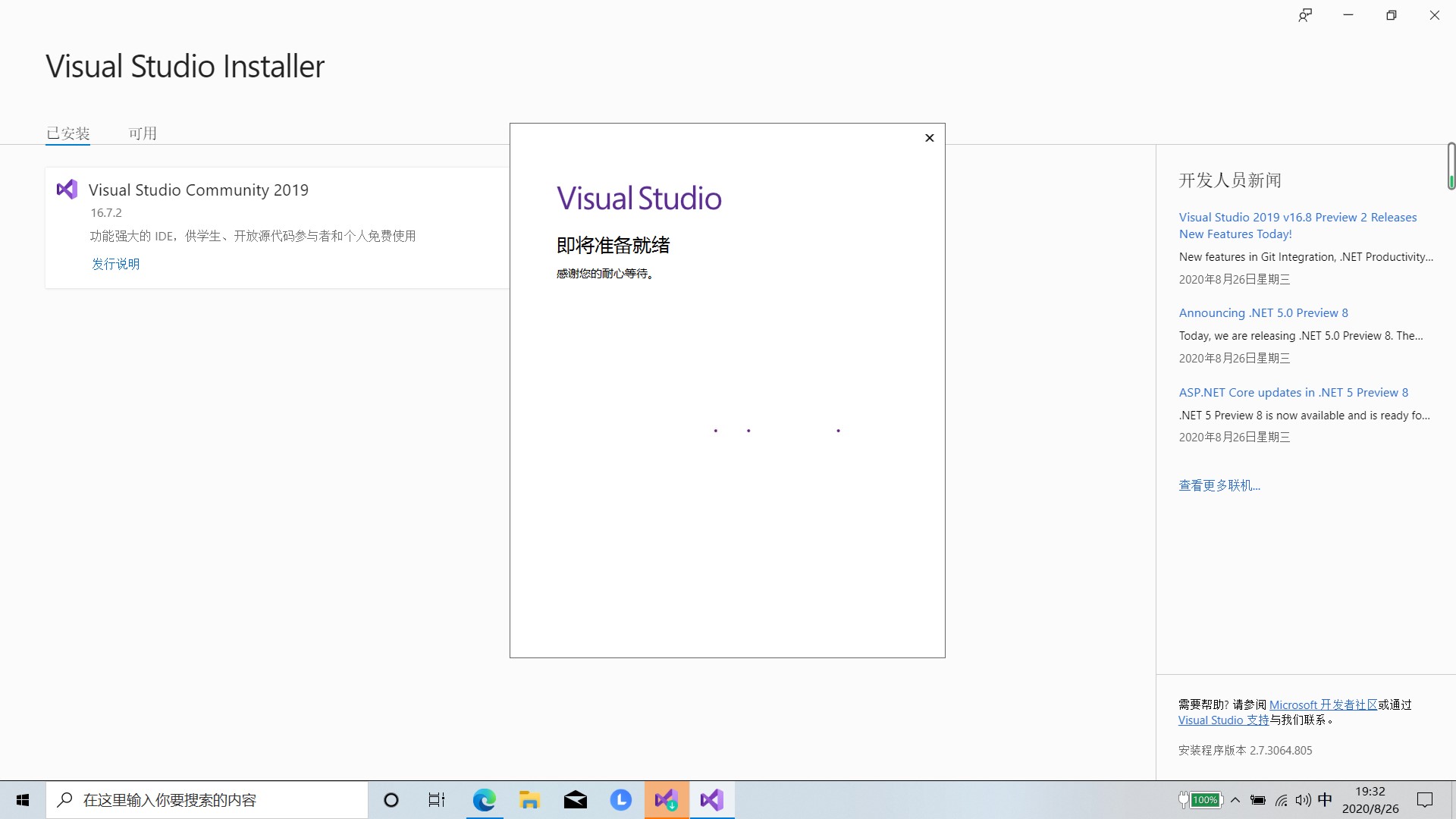The height and width of the screenshot is (819, 1456).
Task: Close the Visual Studio preparing dialog
Action: point(929,137)
